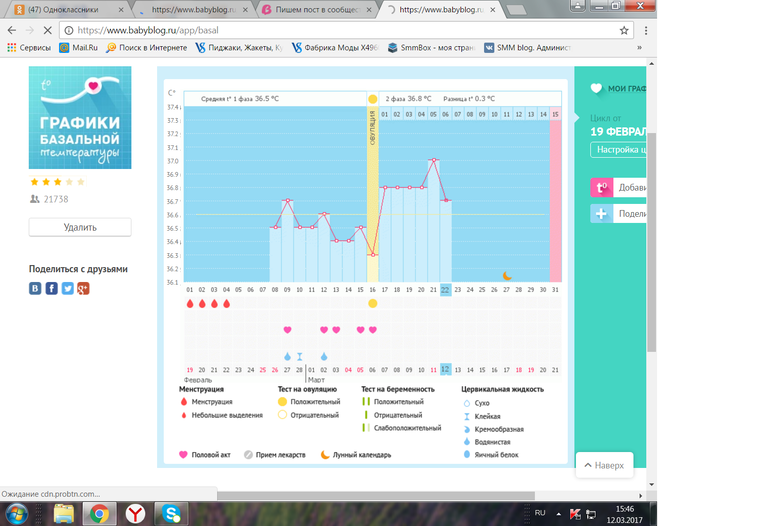
Task: Share chart via Twitter icon
Action: click(x=68, y=289)
